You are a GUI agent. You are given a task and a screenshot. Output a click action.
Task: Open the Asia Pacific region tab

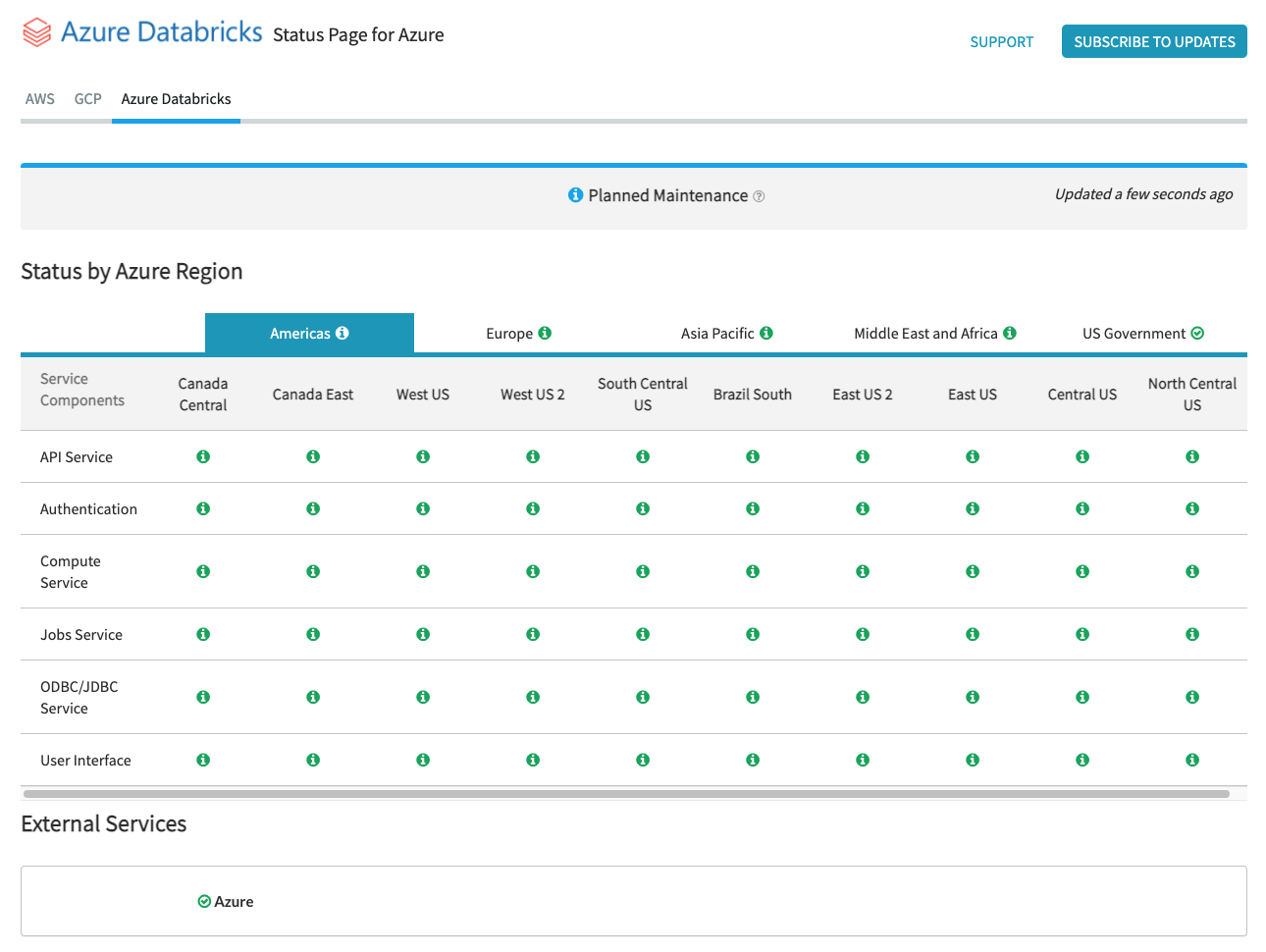727,334
